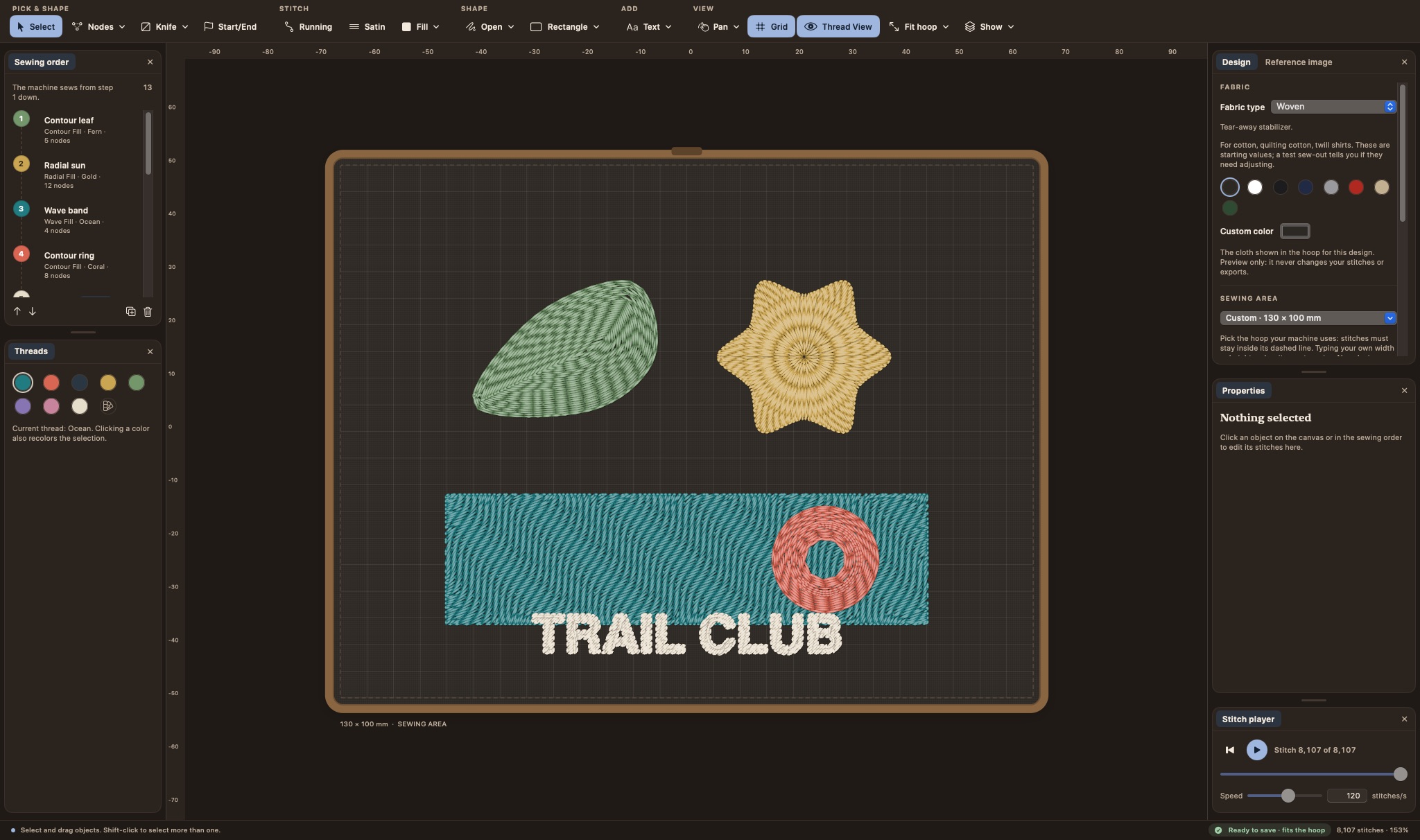
Task: Select the Wave band step
Action: 78,220
